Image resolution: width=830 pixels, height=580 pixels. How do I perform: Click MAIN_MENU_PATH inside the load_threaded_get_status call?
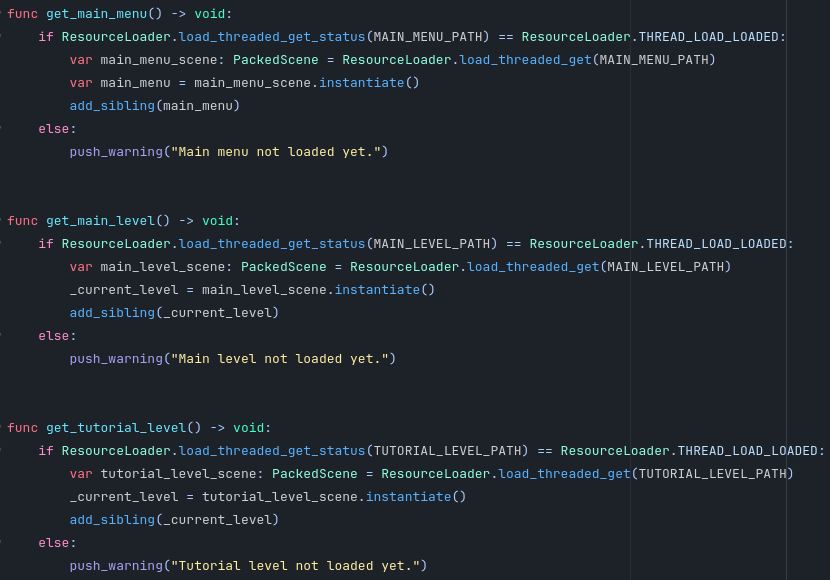click(x=428, y=37)
